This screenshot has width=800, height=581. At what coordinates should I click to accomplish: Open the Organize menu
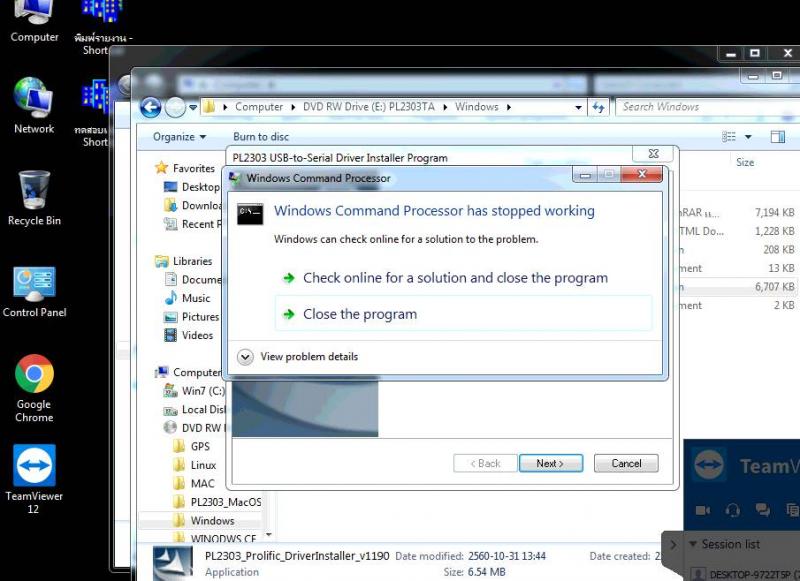[179, 137]
